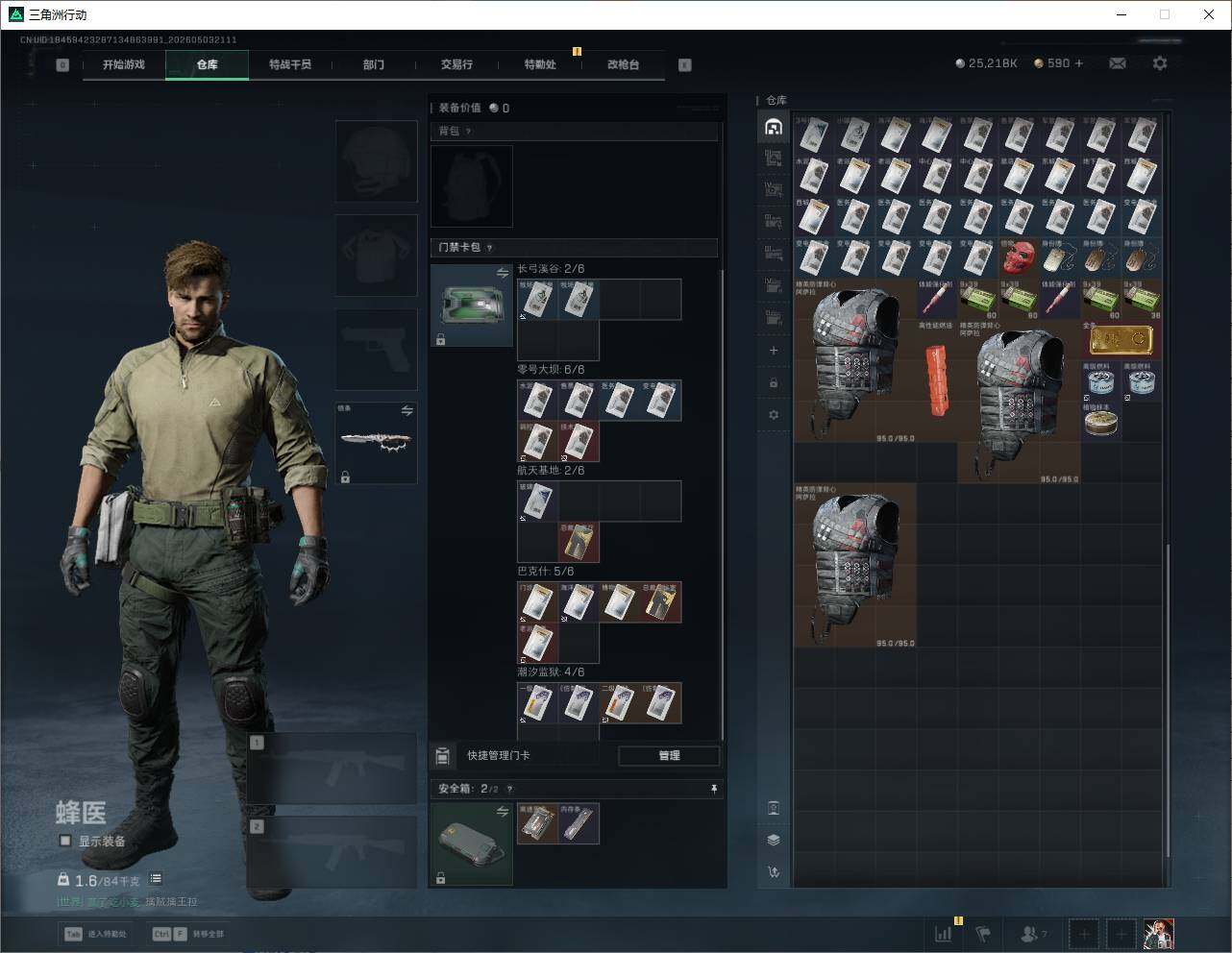
Task: Click the padlock icon in warehouse sidebar
Action: 774,382
